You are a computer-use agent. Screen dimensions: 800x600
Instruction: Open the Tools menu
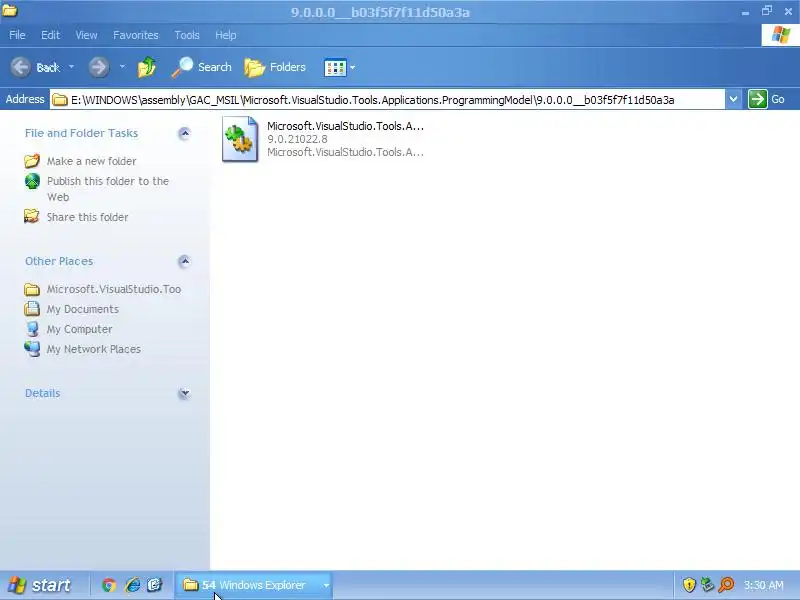[x=187, y=35]
